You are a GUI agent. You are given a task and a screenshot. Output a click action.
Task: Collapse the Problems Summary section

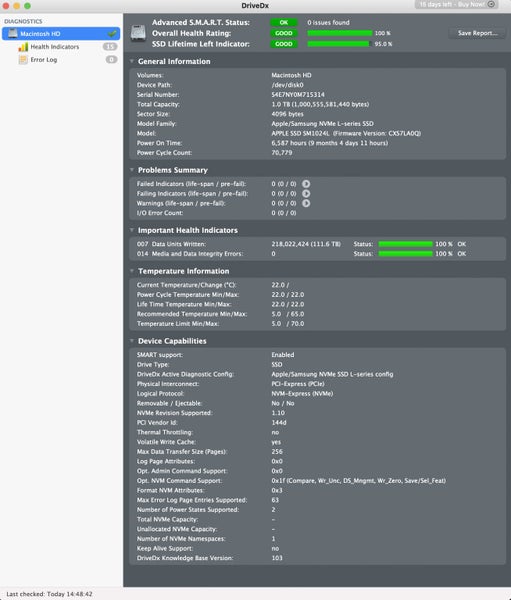[132, 170]
